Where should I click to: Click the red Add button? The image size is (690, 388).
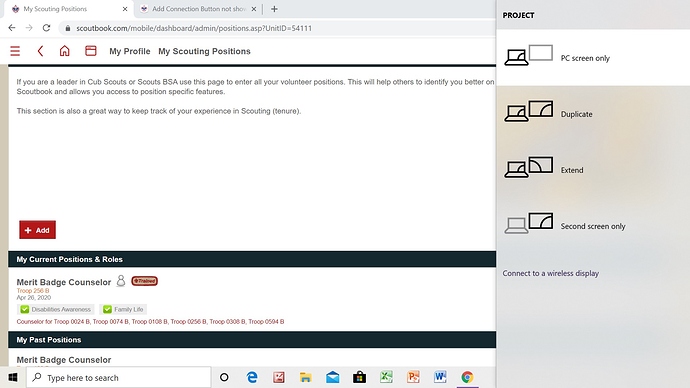pos(37,230)
